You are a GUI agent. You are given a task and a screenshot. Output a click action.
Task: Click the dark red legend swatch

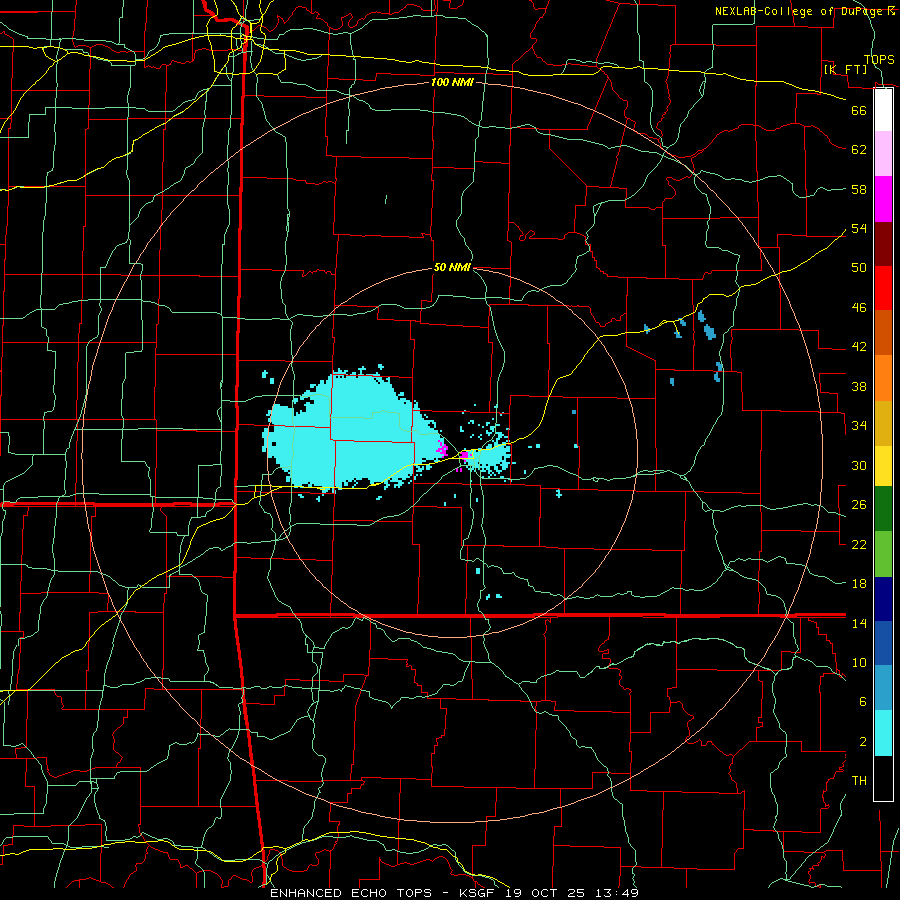point(883,244)
